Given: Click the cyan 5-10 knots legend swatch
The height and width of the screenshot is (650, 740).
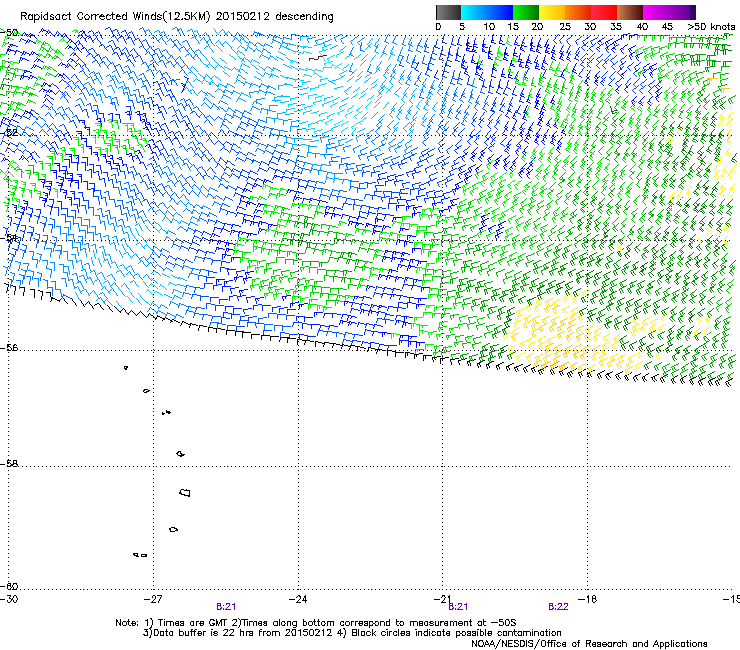Looking at the screenshot, I should tap(474, 12).
